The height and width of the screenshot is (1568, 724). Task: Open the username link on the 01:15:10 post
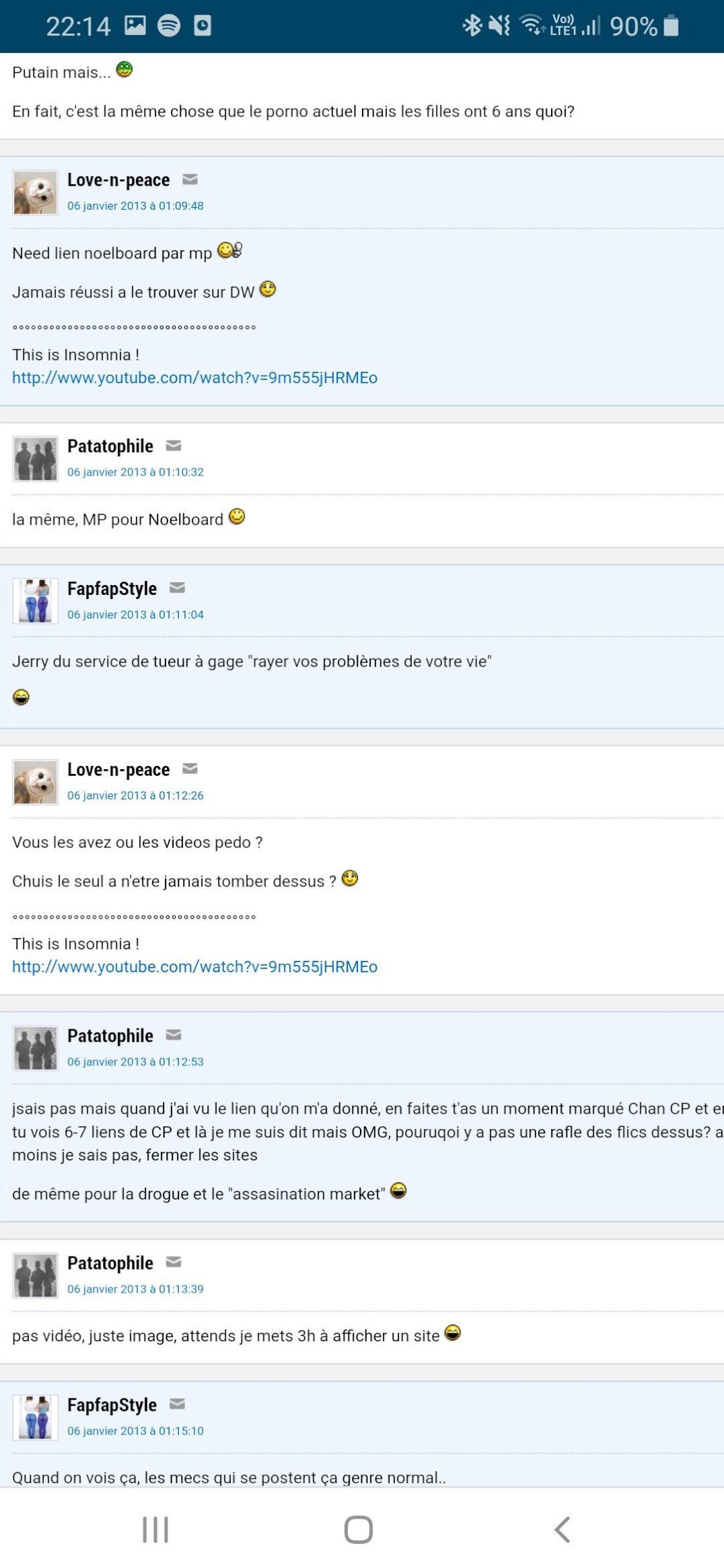click(112, 1405)
